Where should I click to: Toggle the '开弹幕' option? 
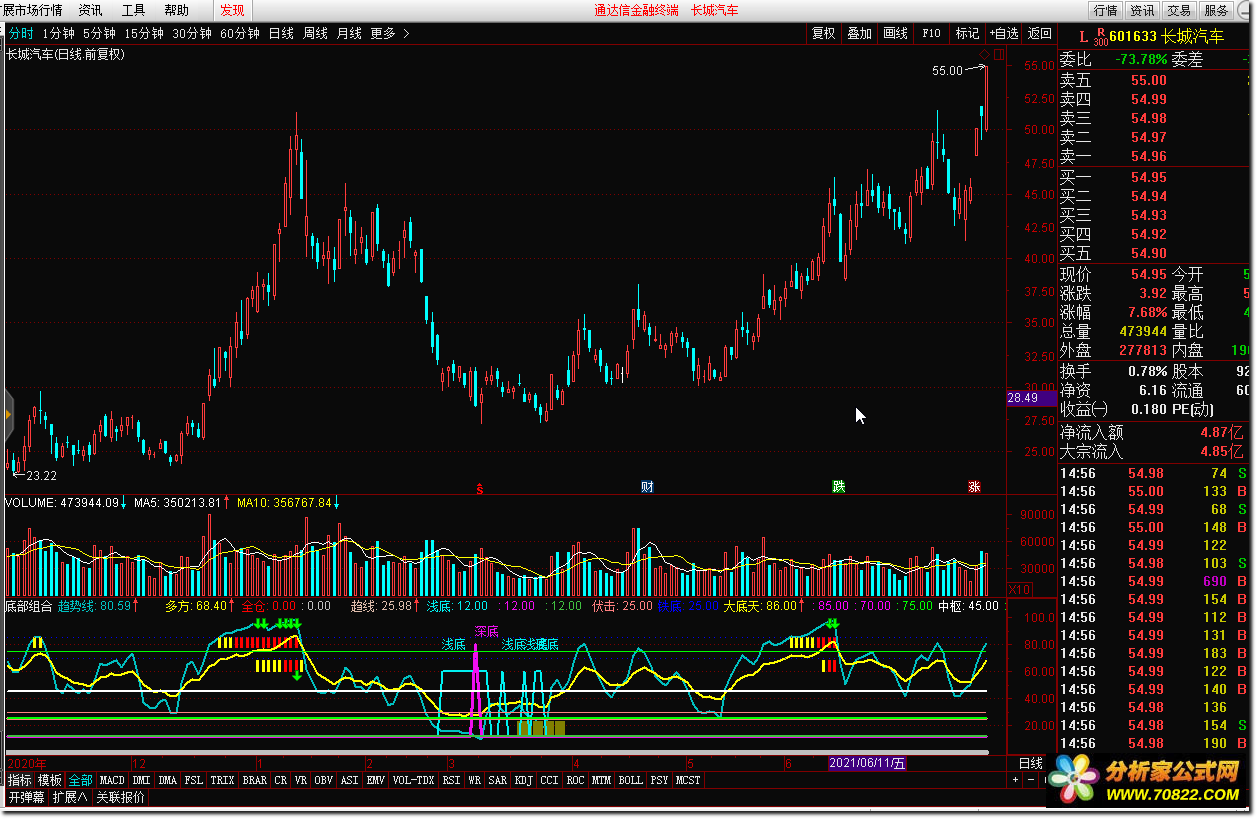[x=27, y=797]
